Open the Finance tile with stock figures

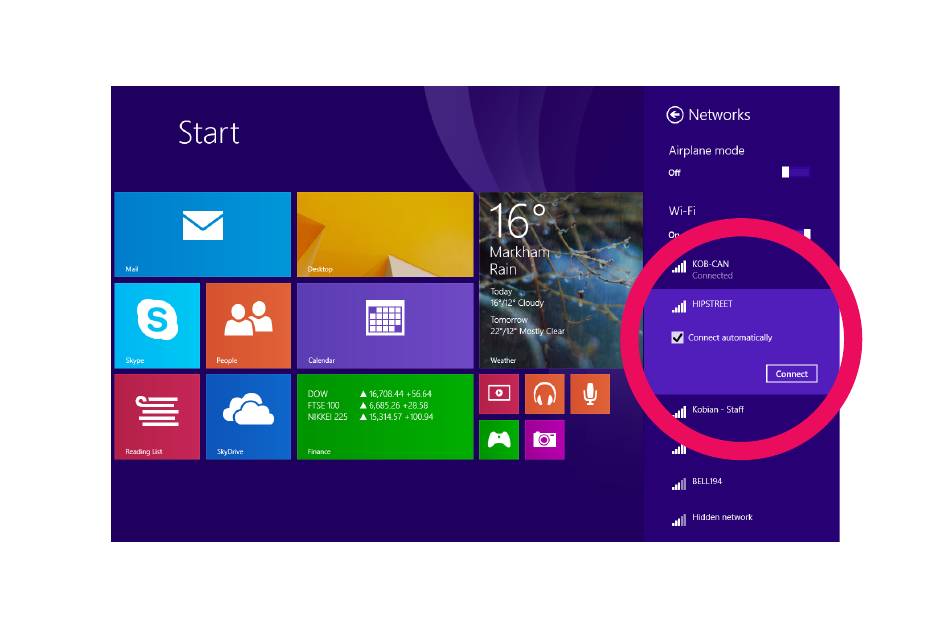coord(385,417)
